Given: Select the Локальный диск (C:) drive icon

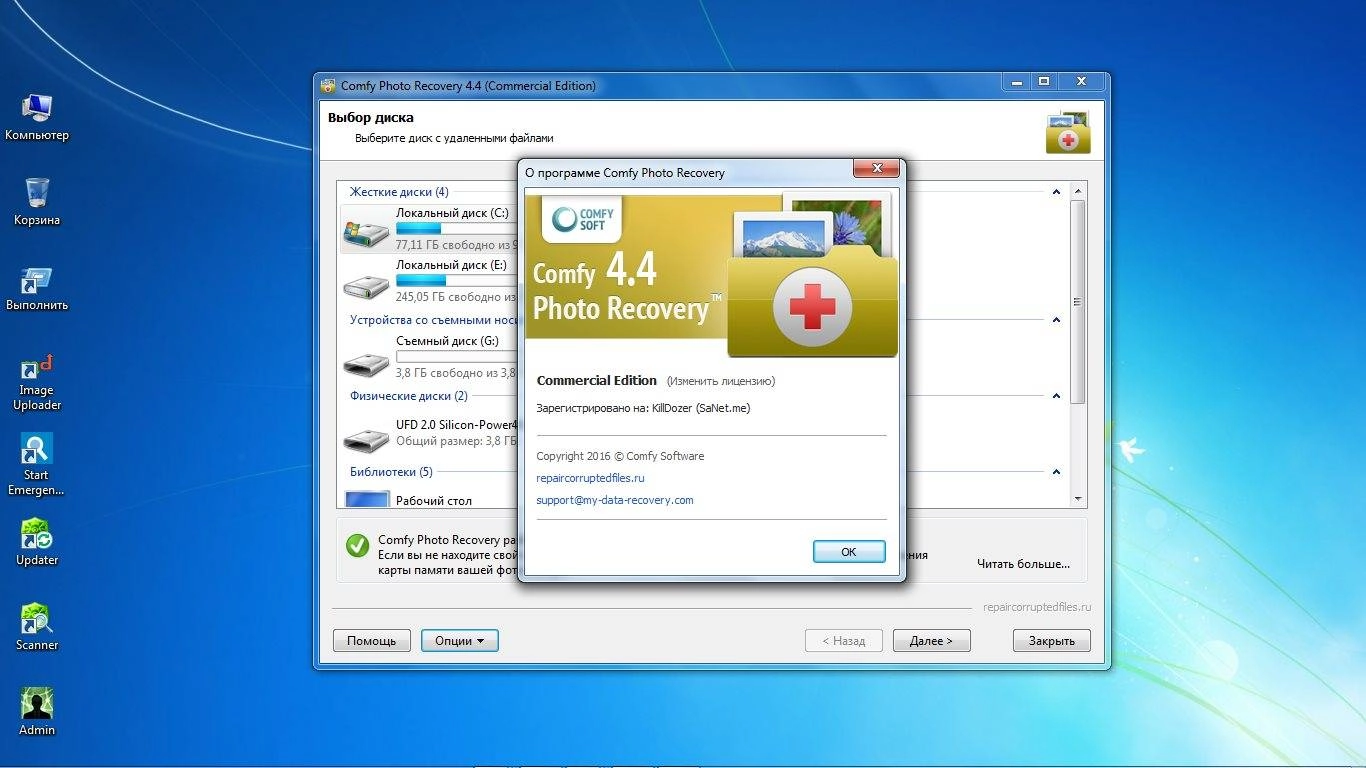Looking at the screenshot, I should [x=366, y=233].
